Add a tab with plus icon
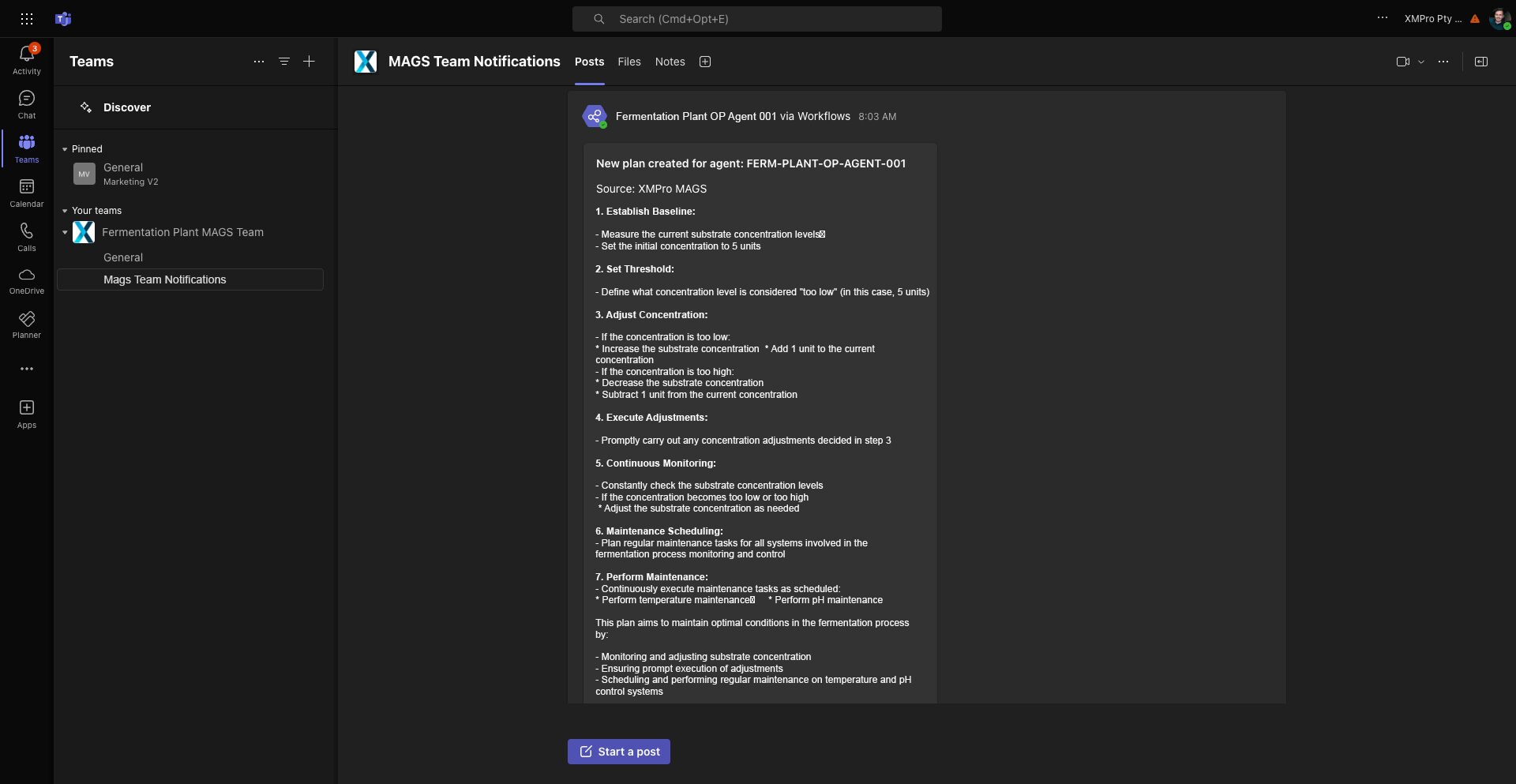This screenshot has height=784, width=1516. pos(705,62)
